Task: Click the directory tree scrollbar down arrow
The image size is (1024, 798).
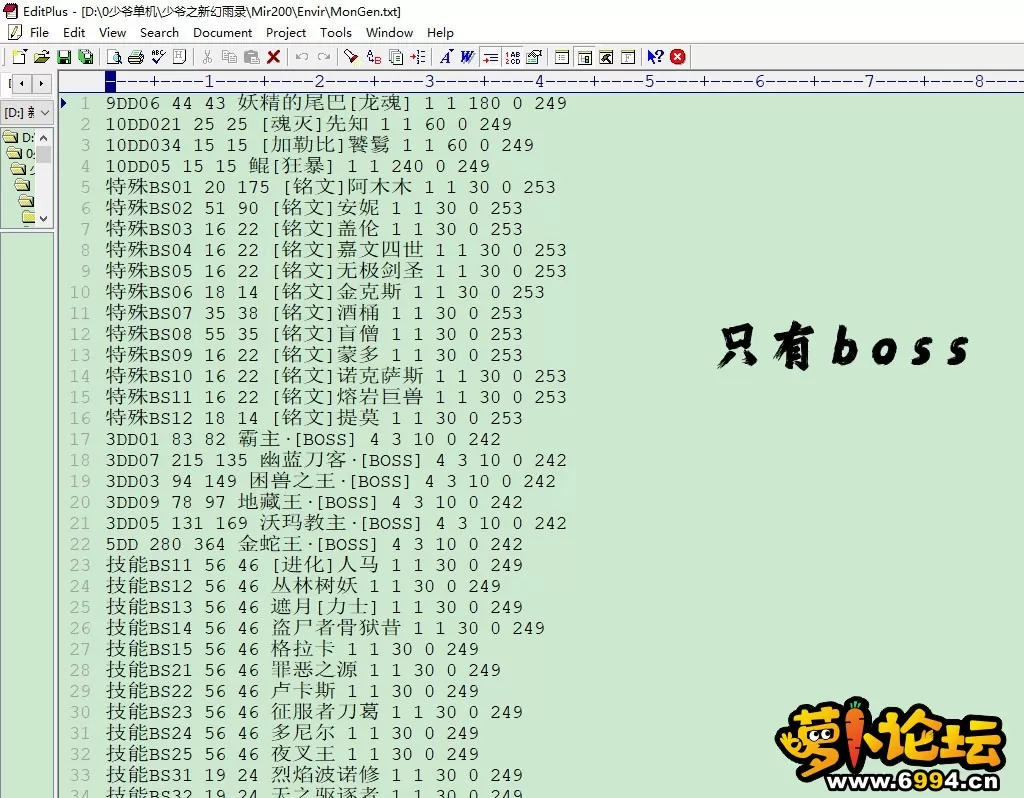Action: (43, 218)
